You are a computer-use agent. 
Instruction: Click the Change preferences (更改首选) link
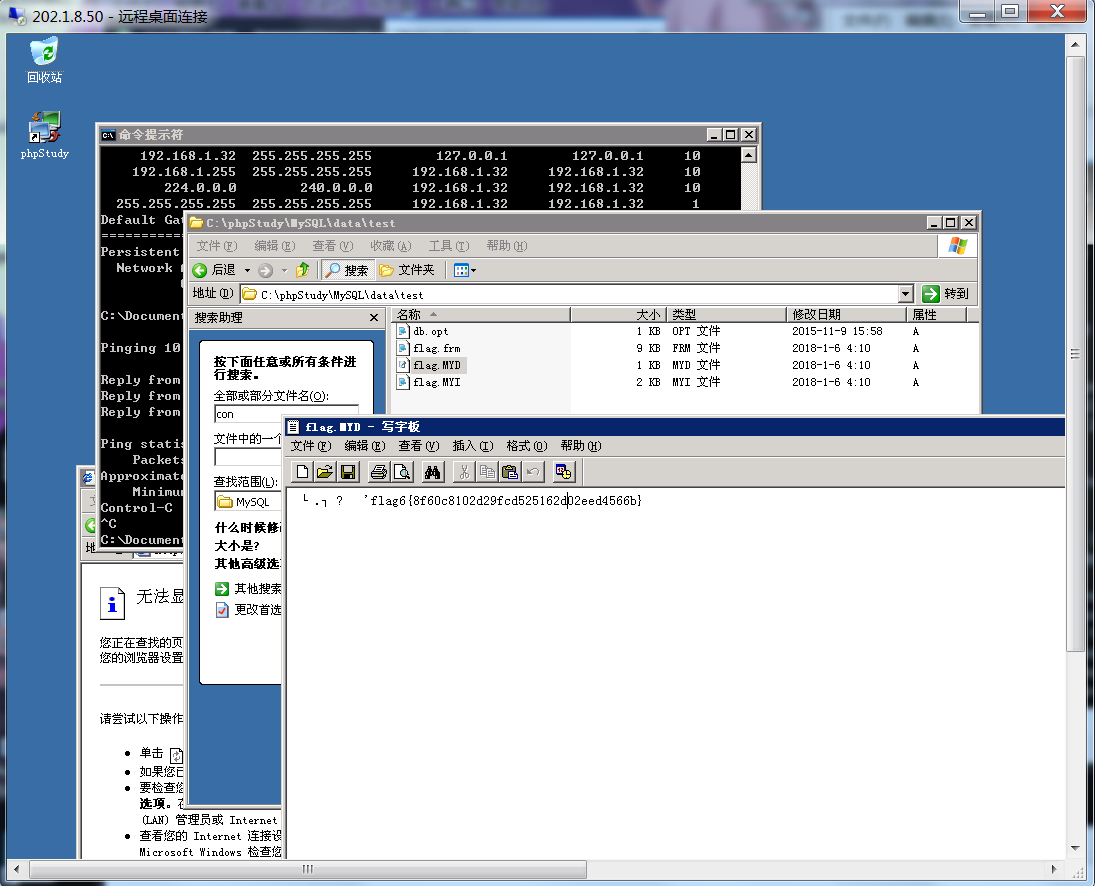[249, 610]
